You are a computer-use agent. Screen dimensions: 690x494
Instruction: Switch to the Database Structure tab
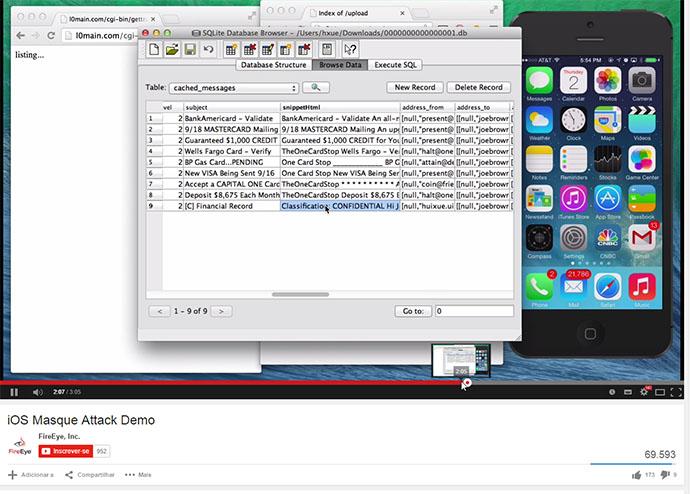tap(273, 65)
